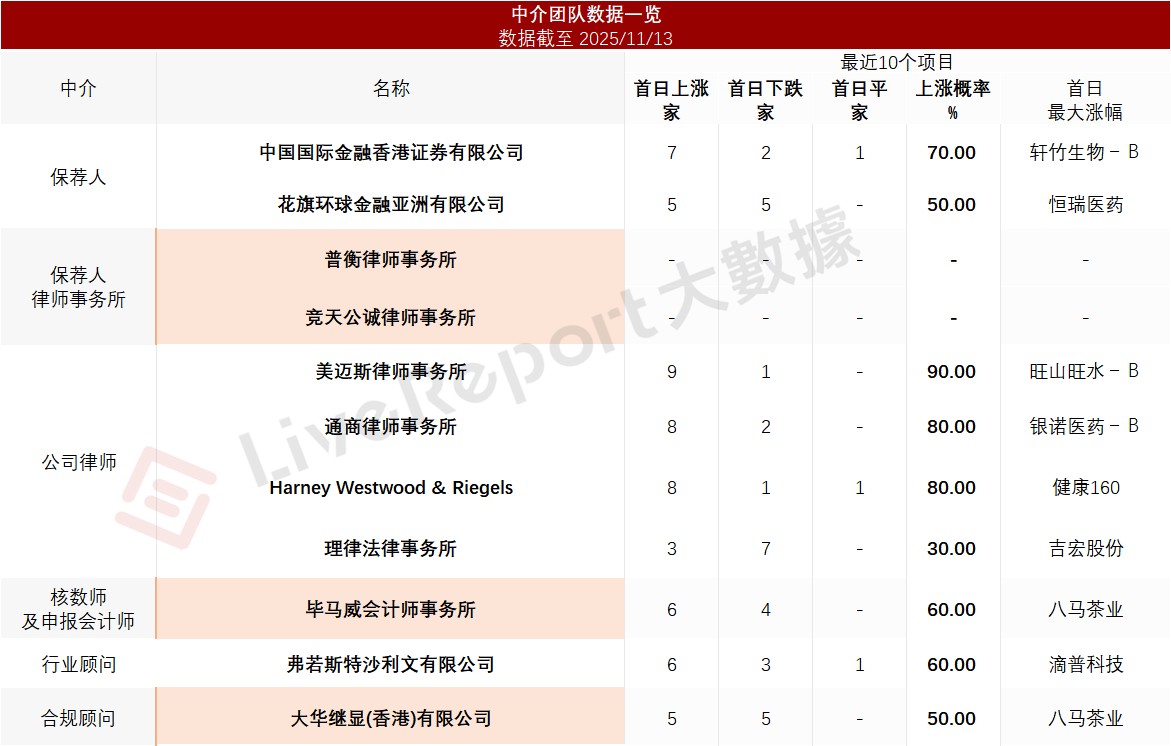Click the 30.00 probability value
Image resolution: width=1171 pixels, height=746 pixels.
pyautogui.click(x=951, y=548)
